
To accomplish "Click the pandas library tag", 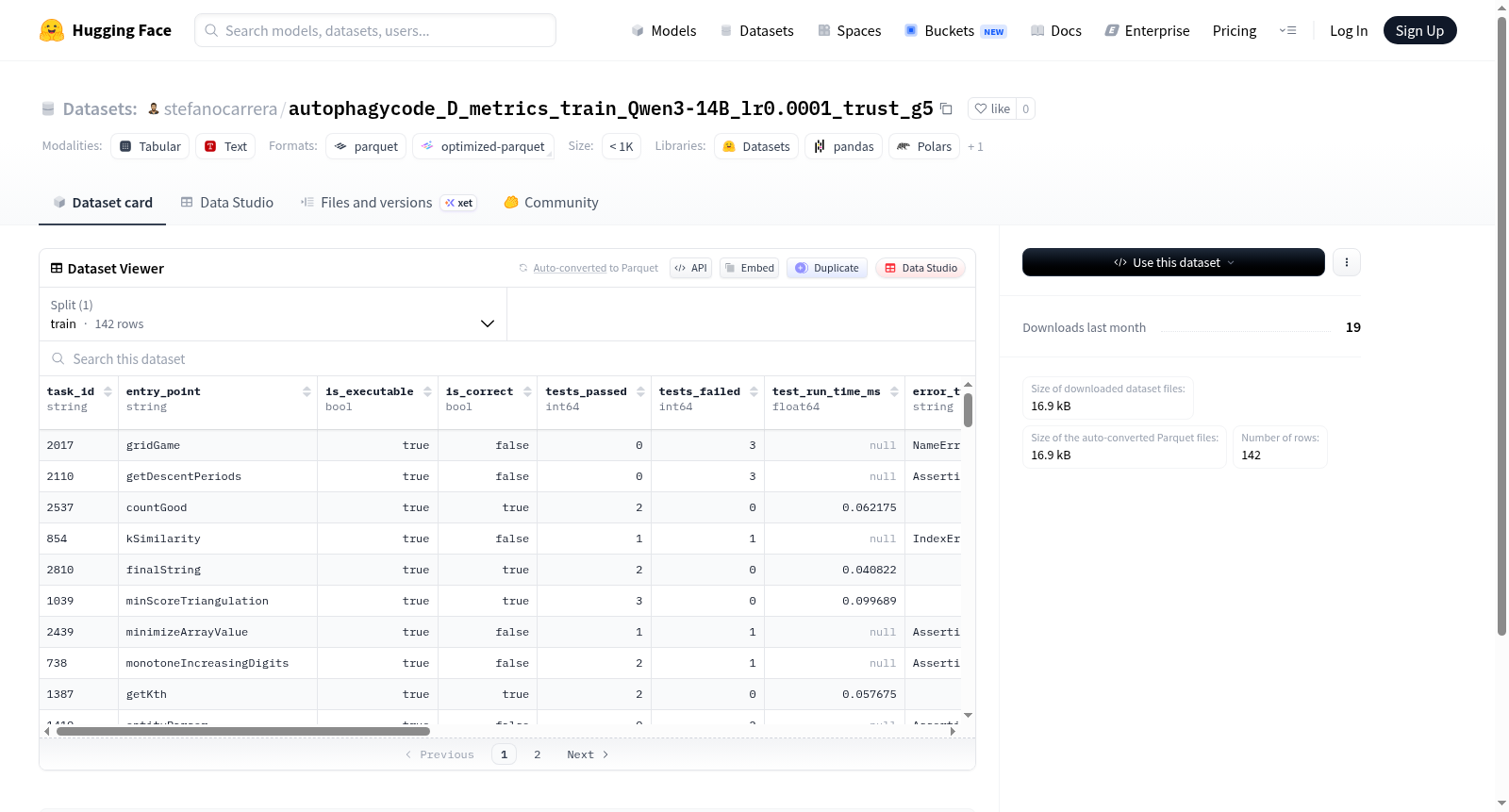I will tap(844, 146).
